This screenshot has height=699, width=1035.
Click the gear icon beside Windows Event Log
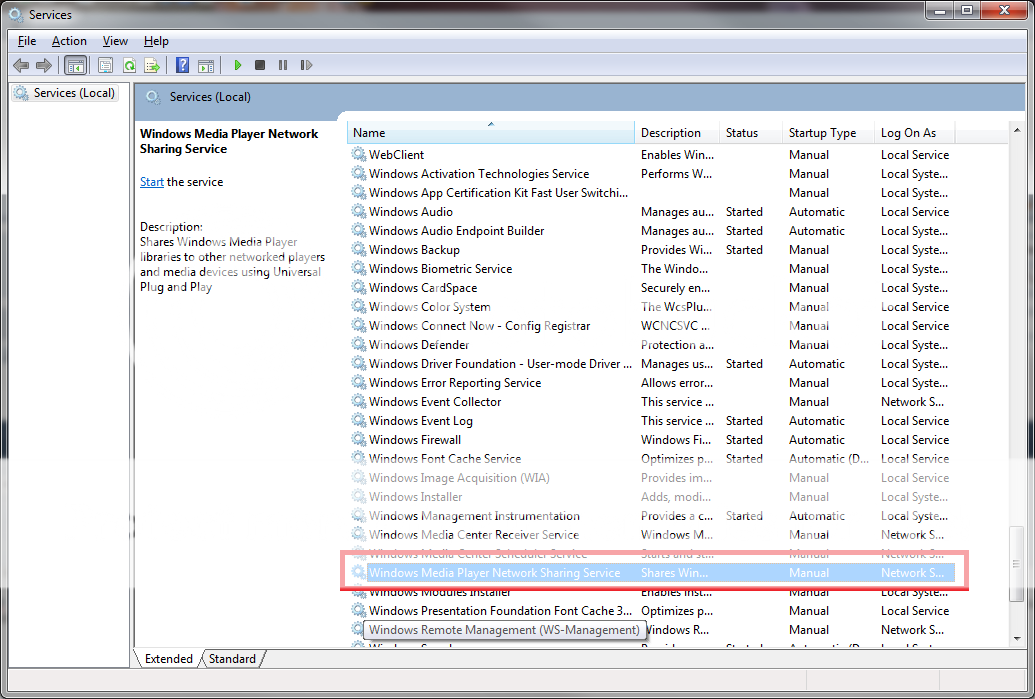(x=358, y=420)
